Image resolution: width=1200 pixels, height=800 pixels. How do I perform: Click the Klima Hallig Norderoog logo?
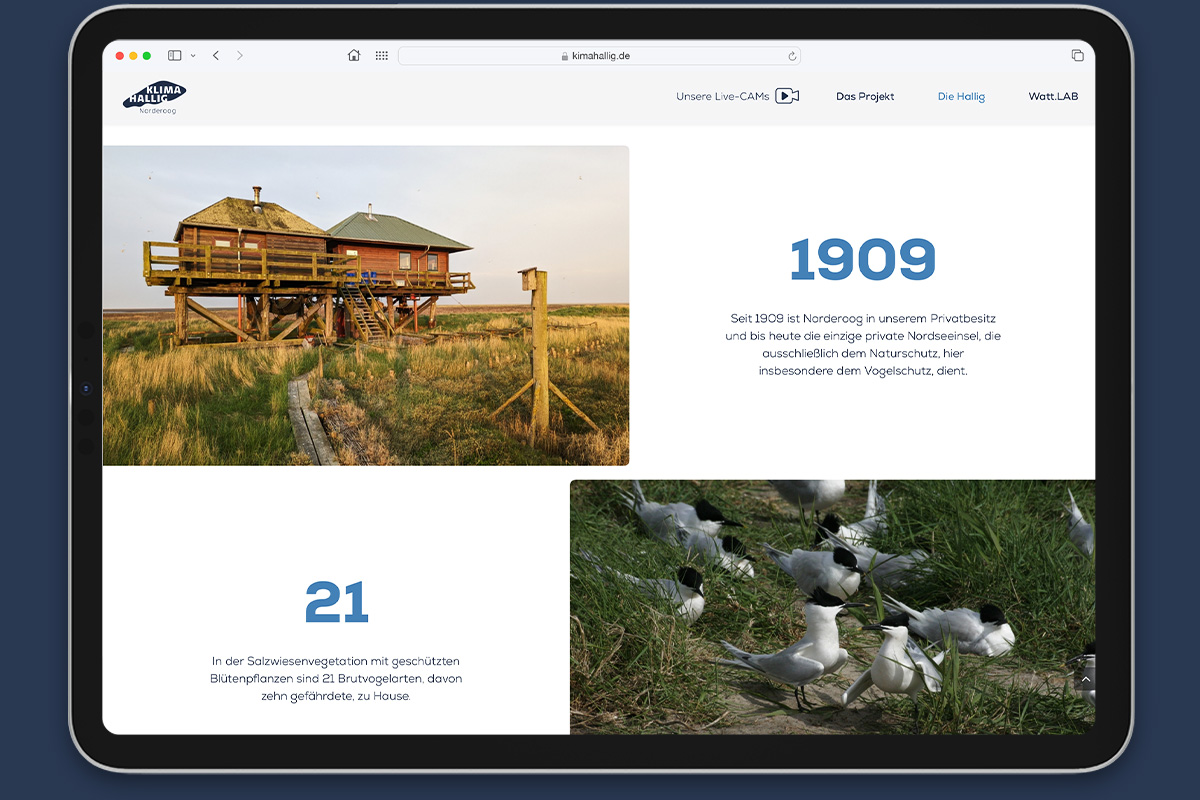coord(154,98)
